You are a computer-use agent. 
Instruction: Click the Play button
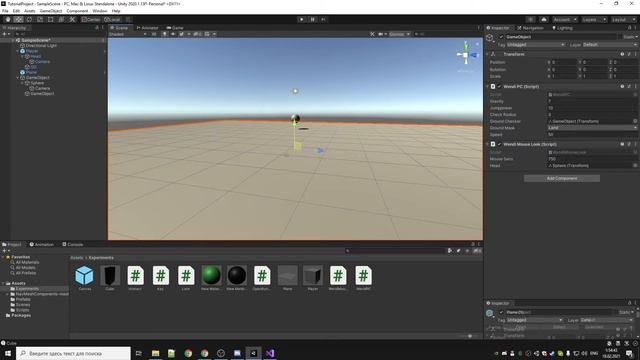point(302,19)
